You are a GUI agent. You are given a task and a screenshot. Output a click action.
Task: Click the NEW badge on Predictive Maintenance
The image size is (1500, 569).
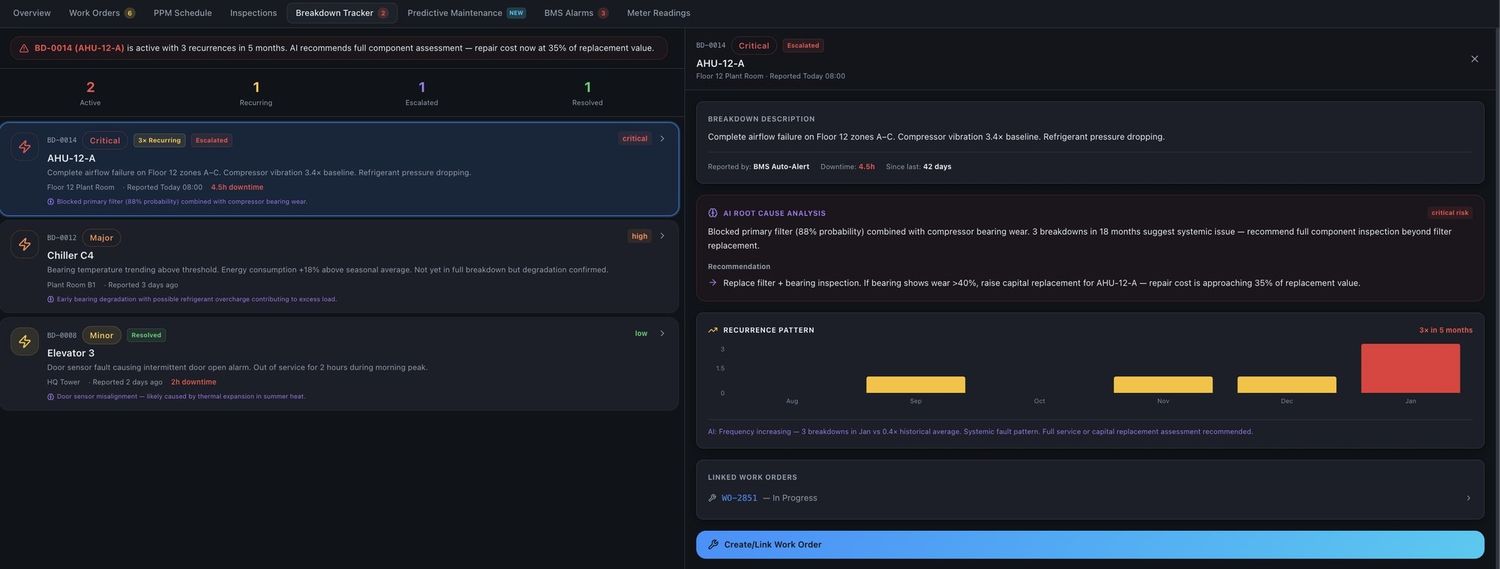point(516,13)
